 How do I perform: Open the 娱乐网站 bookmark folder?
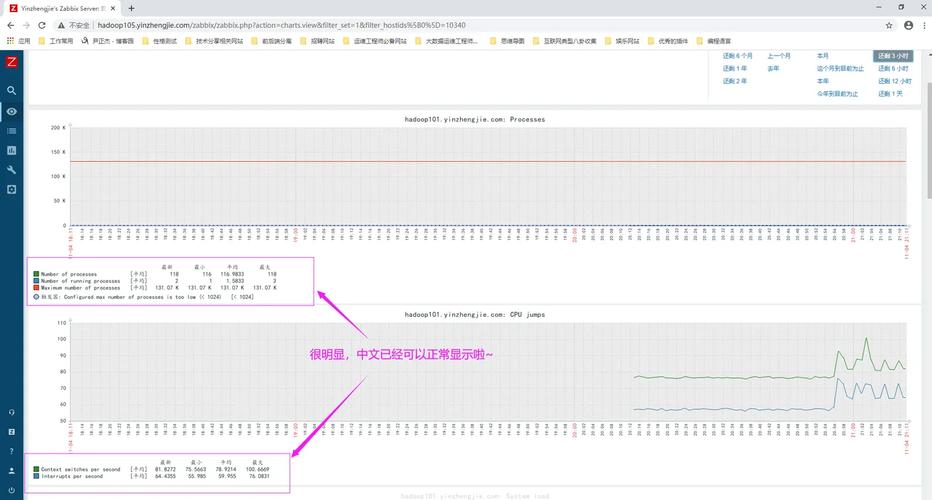coord(622,41)
